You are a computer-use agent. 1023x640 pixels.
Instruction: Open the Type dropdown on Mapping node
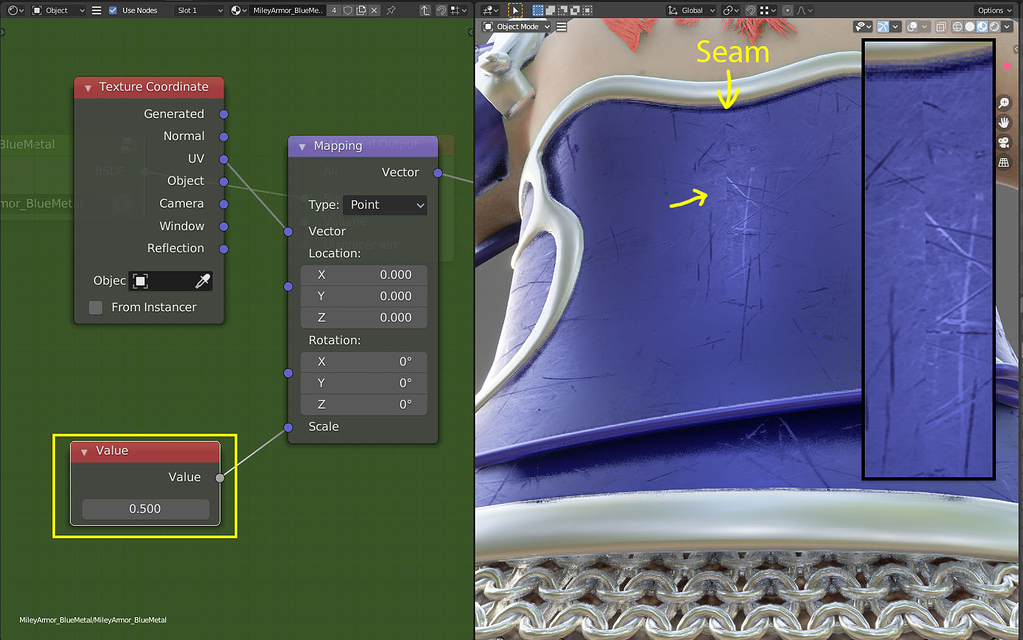tap(385, 204)
